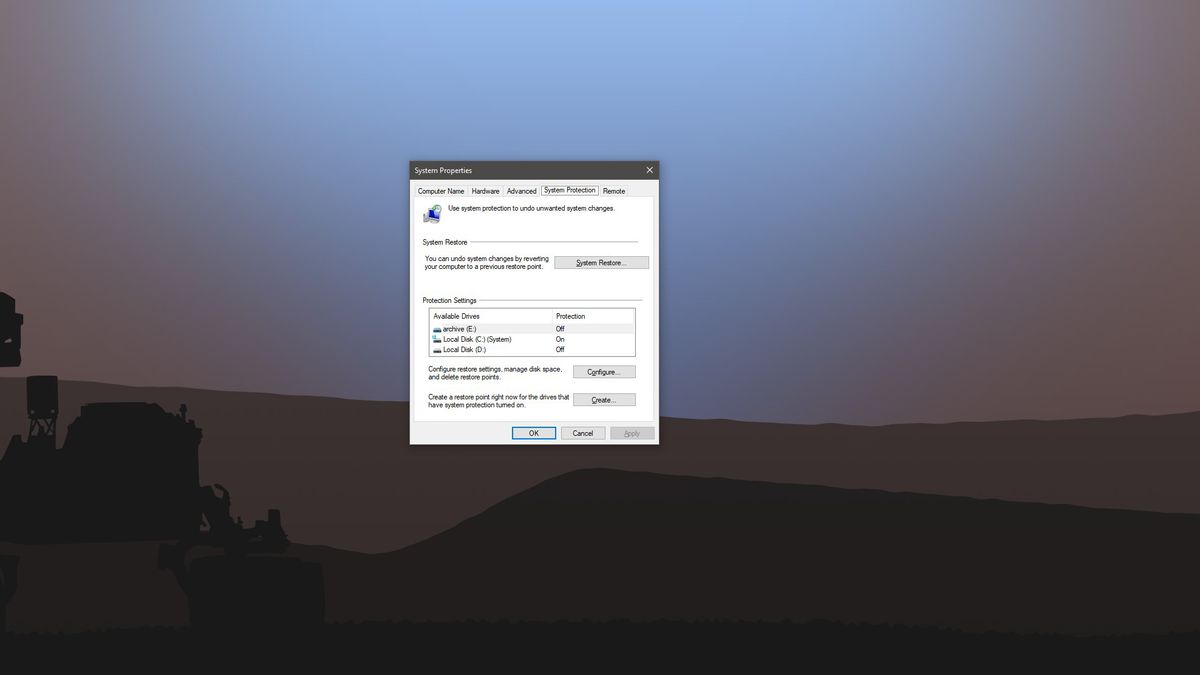Close the System Properties window
Viewport: 1200px width, 675px height.
point(649,169)
